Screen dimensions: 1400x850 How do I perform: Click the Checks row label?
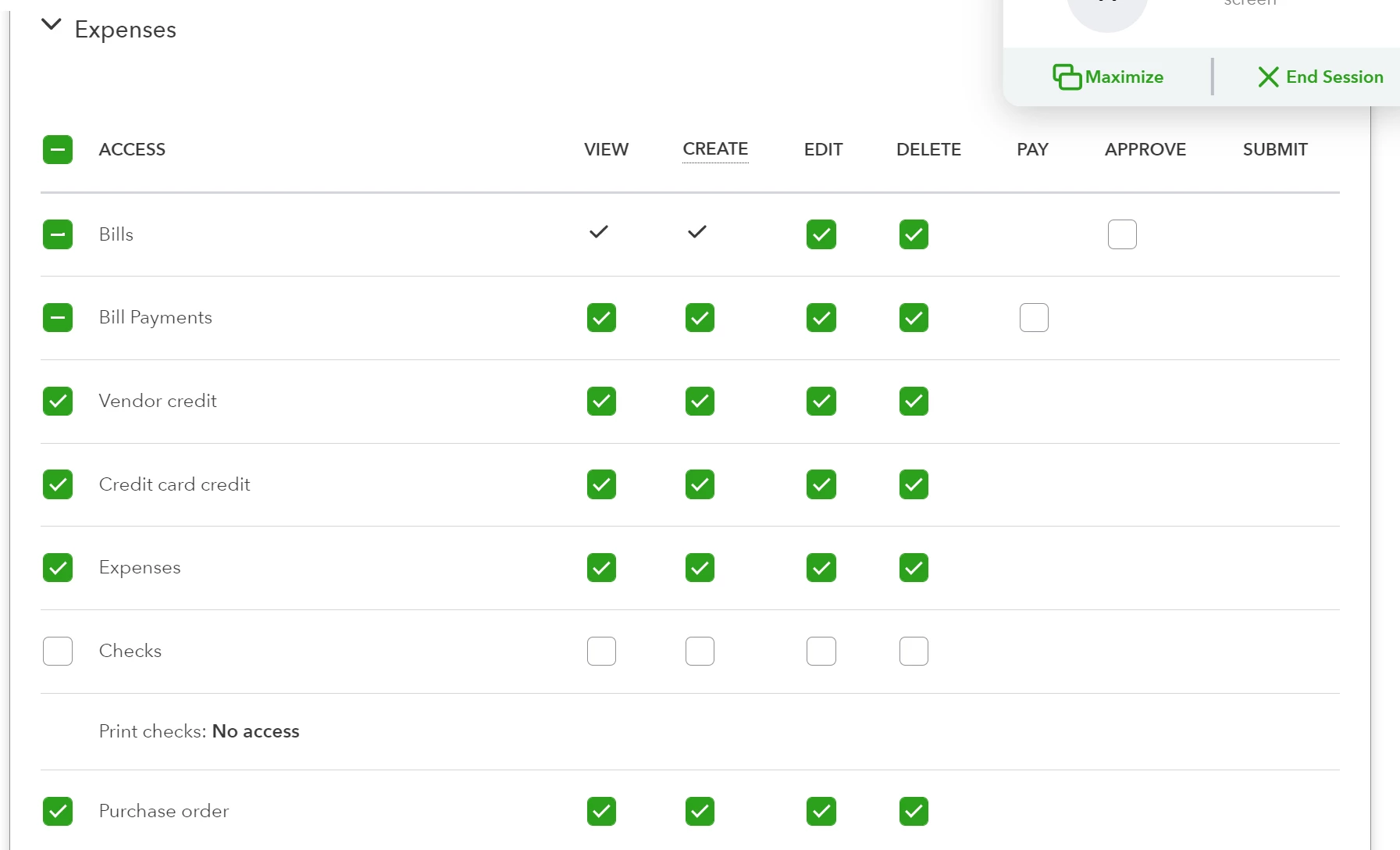130,651
